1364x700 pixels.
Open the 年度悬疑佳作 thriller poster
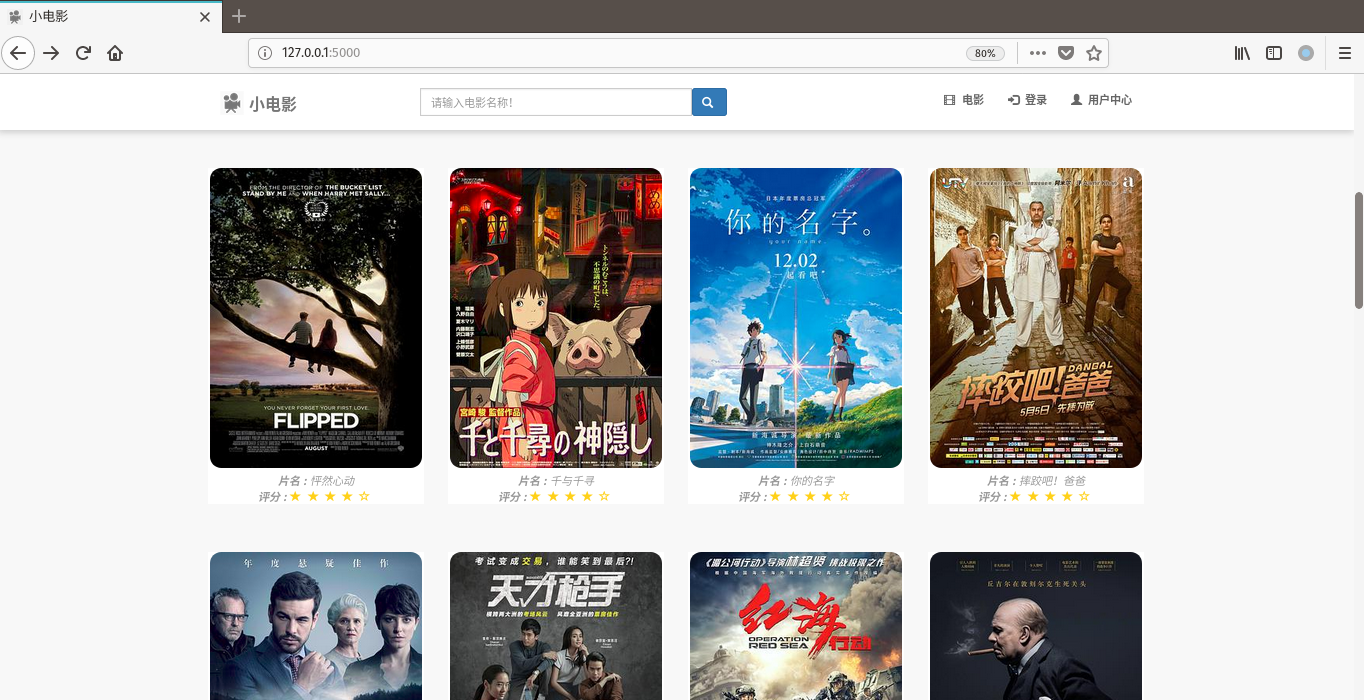(316, 626)
